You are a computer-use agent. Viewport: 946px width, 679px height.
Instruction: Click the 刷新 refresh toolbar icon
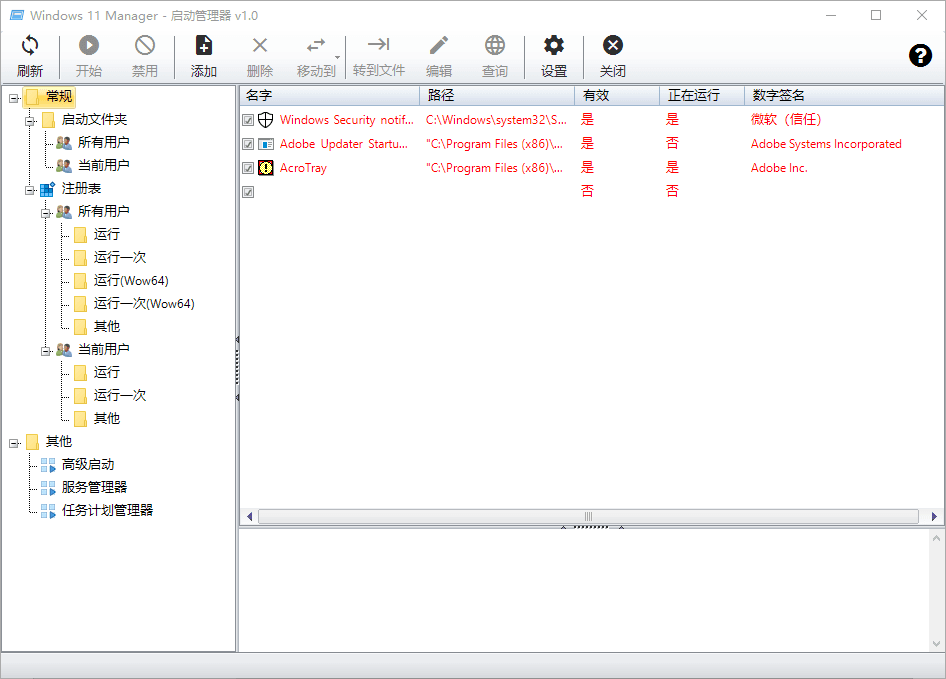pyautogui.click(x=30, y=45)
